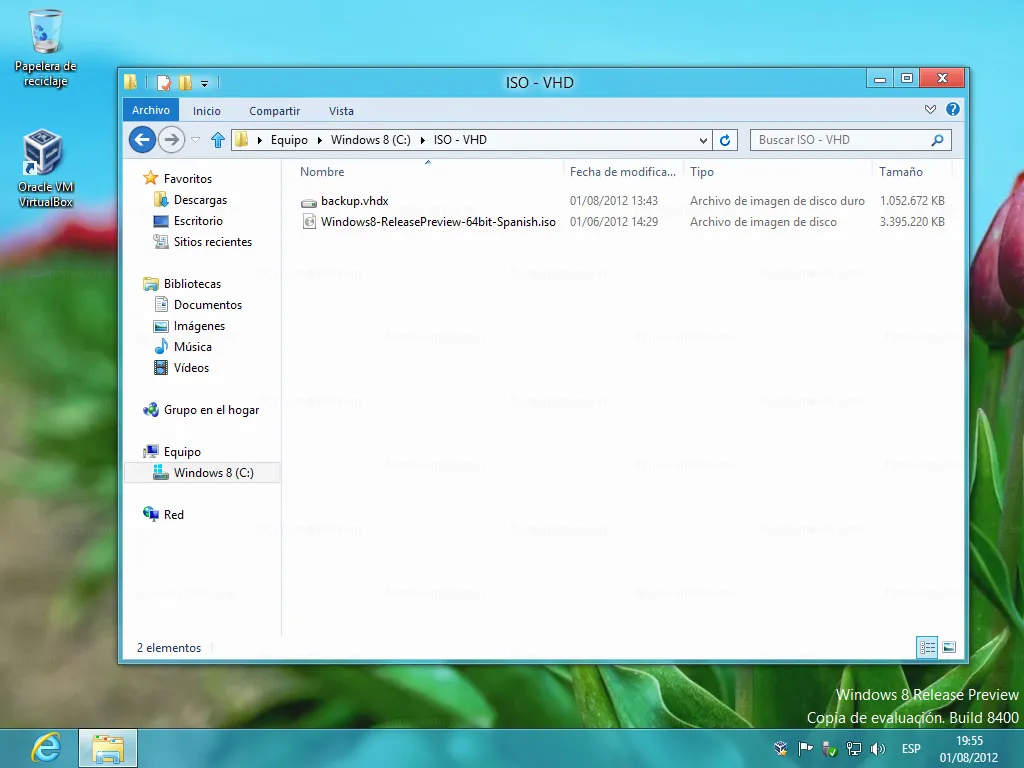Viewport: 1024px width, 768px height.
Task: Click the Properties quick access icon
Action: [x=164, y=83]
